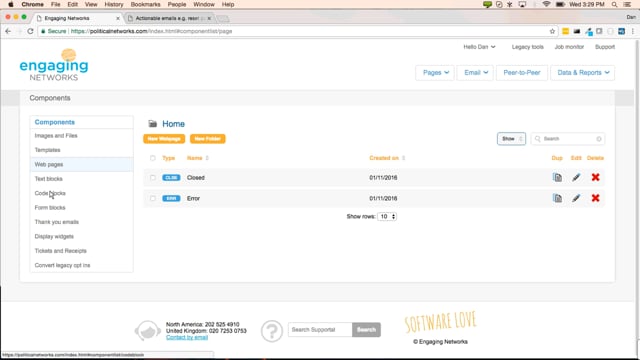Open the Pages dropdown menu
Image resolution: width=640 pixels, height=360 pixels.
pyautogui.click(x=435, y=73)
